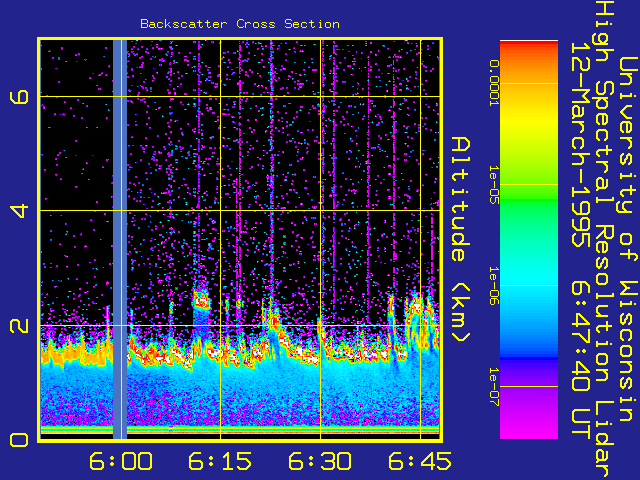Click the 6:30 time axis label
Image resolution: width=640 pixels, height=480 pixels.
320,461
